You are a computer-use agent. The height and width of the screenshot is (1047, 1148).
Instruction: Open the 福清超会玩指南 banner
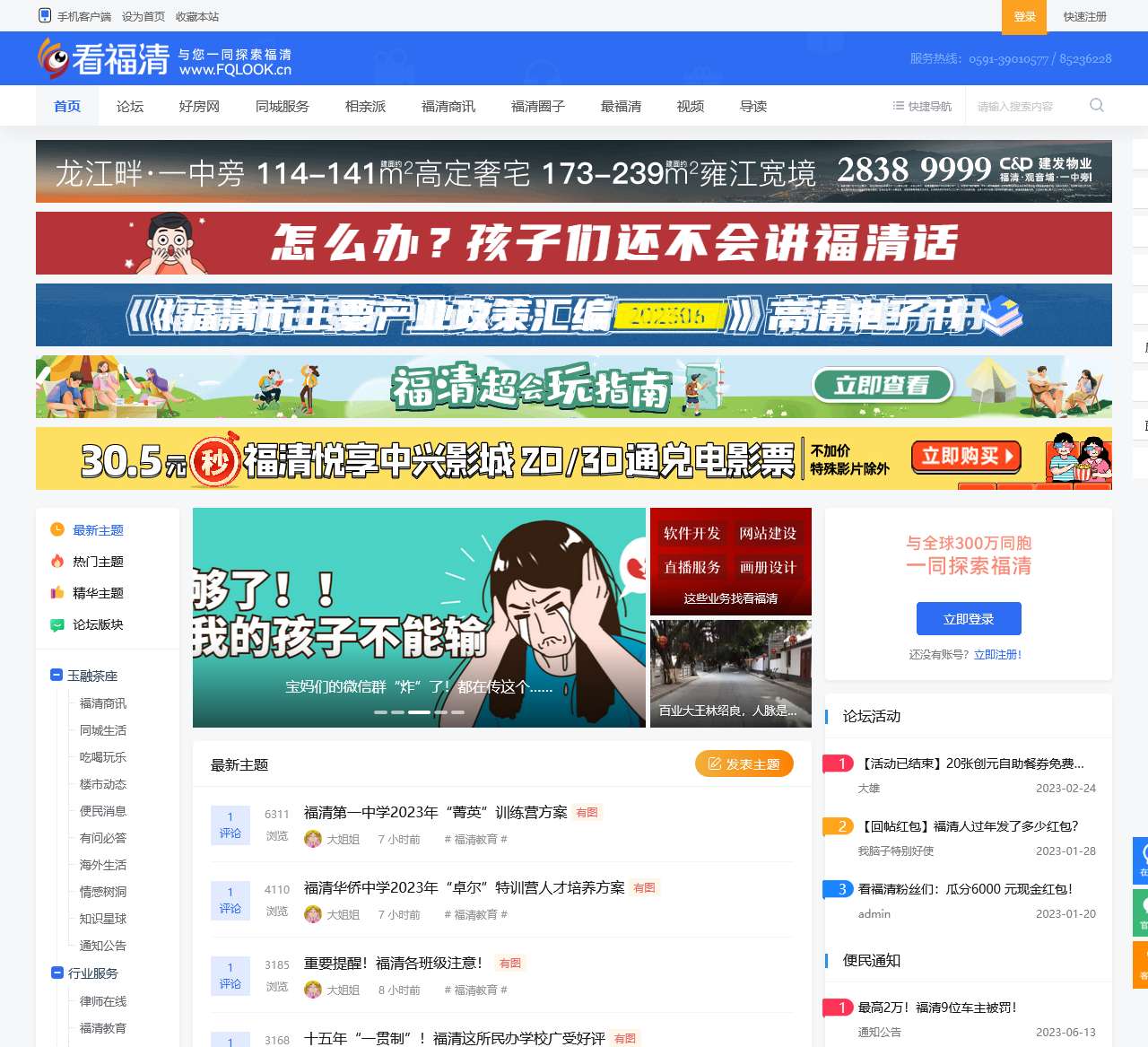tap(574, 387)
